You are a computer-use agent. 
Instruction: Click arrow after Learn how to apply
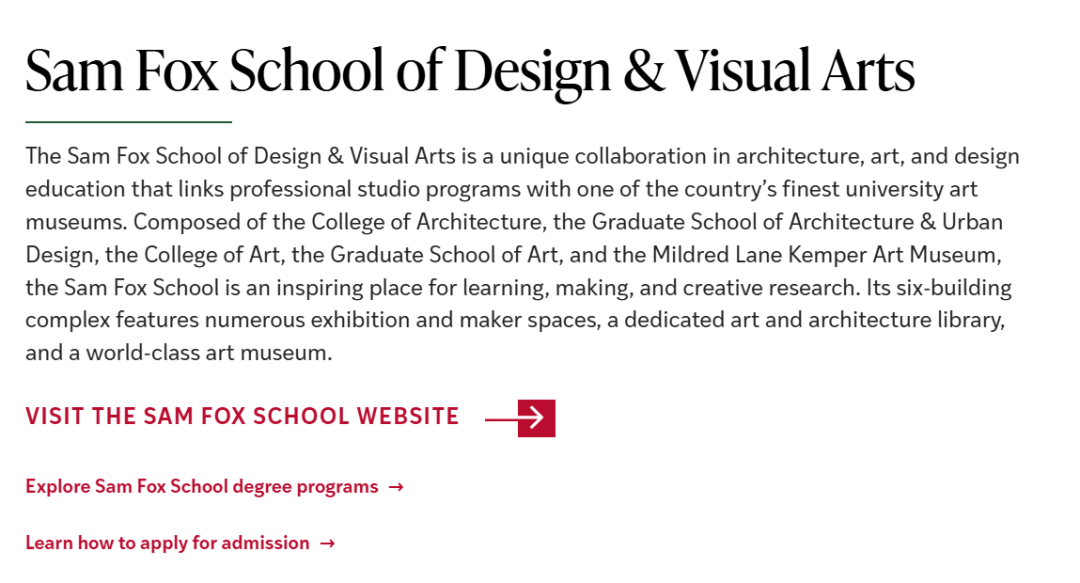(x=327, y=543)
